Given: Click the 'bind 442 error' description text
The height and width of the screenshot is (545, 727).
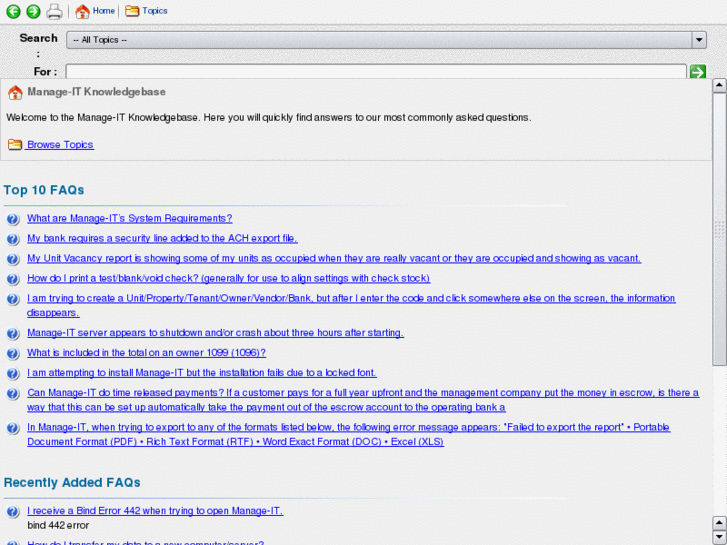Looking at the screenshot, I should pyautogui.click(x=58, y=526).
